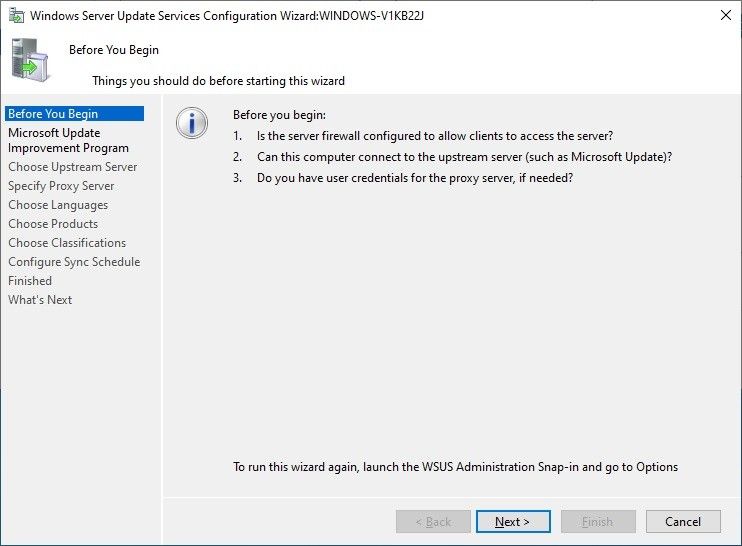Image resolution: width=742 pixels, height=546 pixels.
Task: Click Specify Proxy Server step
Action: pyautogui.click(x=61, y=186)
